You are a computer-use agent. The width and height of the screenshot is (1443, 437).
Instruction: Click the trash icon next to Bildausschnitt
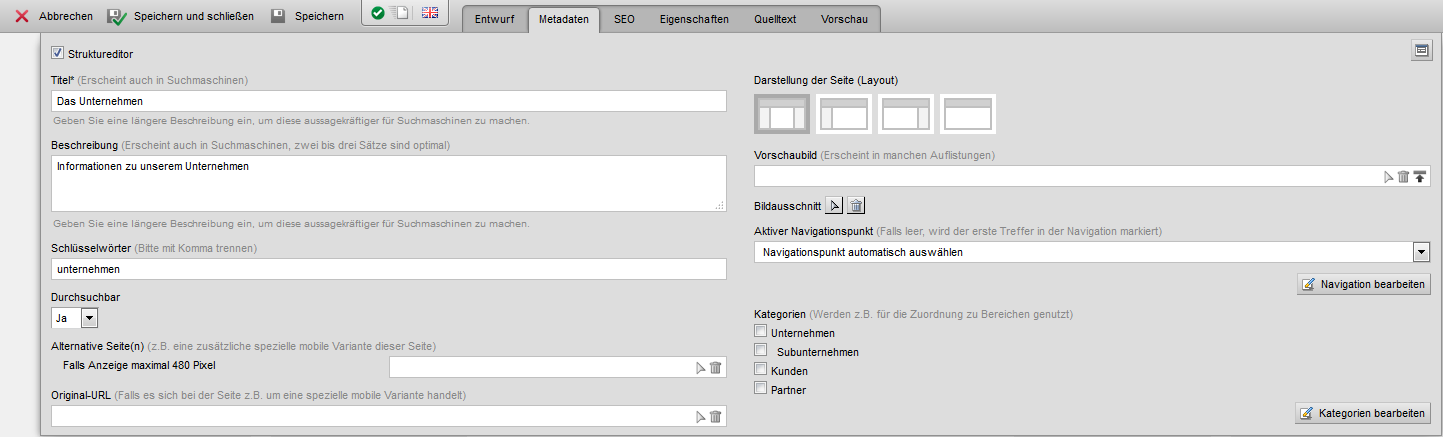pos(856,206)
